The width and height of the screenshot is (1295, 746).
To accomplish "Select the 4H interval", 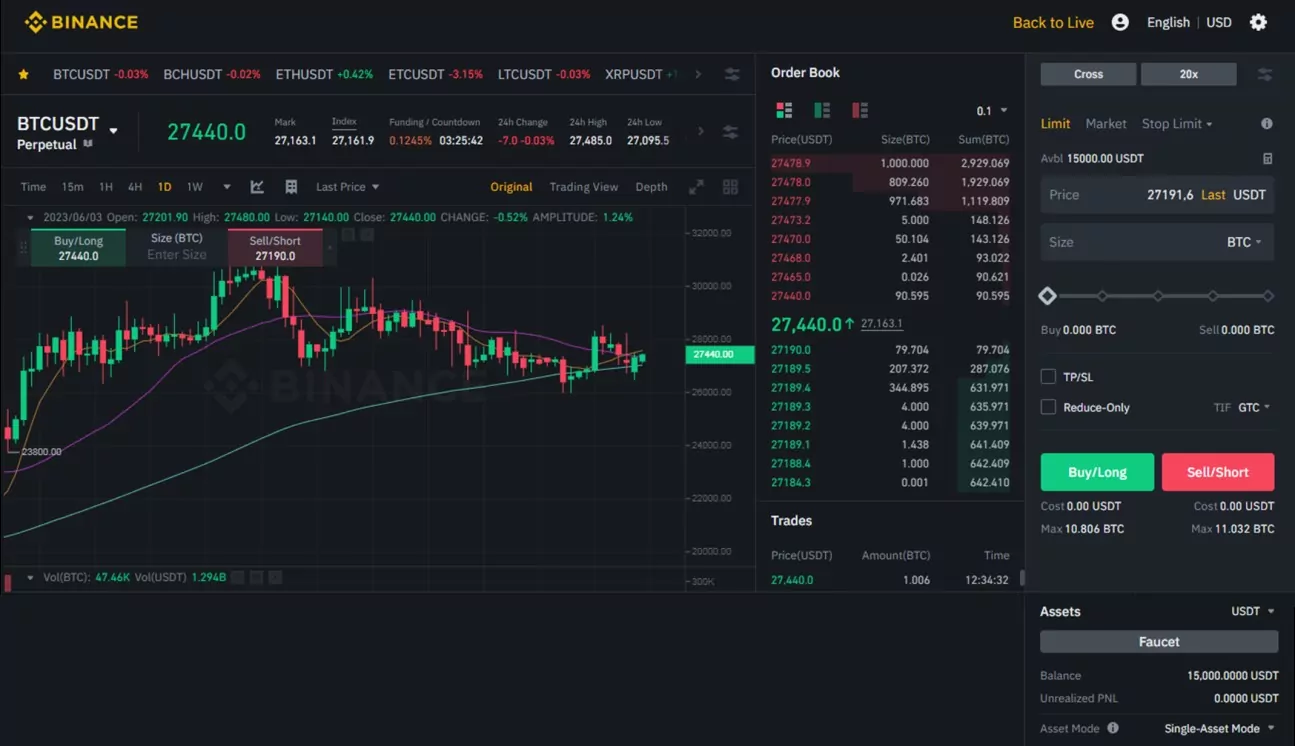I will pyautogui.click(x=135, y=187).
